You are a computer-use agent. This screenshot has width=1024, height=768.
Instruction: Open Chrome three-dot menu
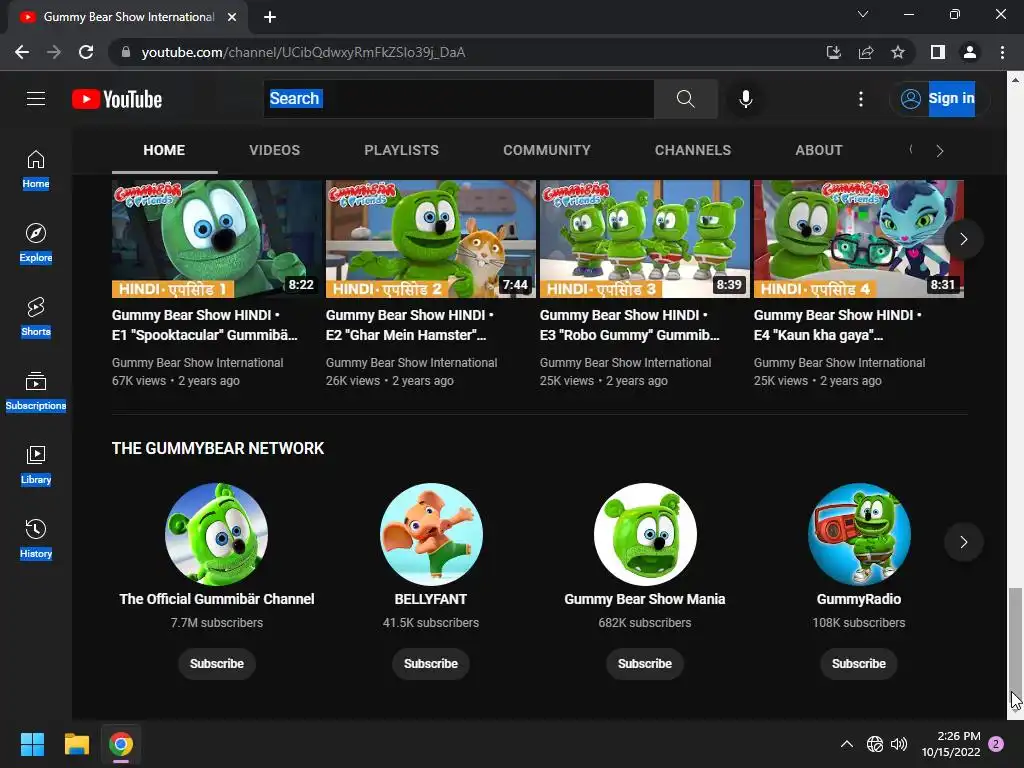[x=1002, y=52]
